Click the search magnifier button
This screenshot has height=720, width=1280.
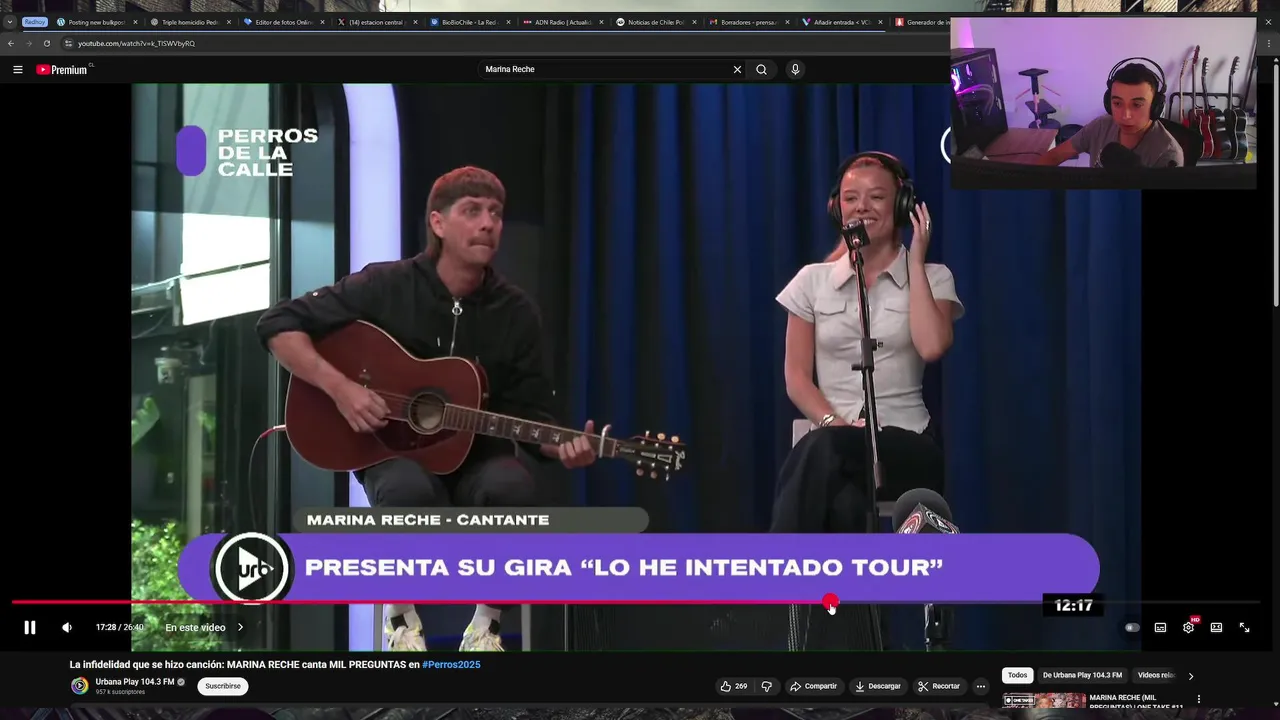pyautogui.click(x=762, y=69)
